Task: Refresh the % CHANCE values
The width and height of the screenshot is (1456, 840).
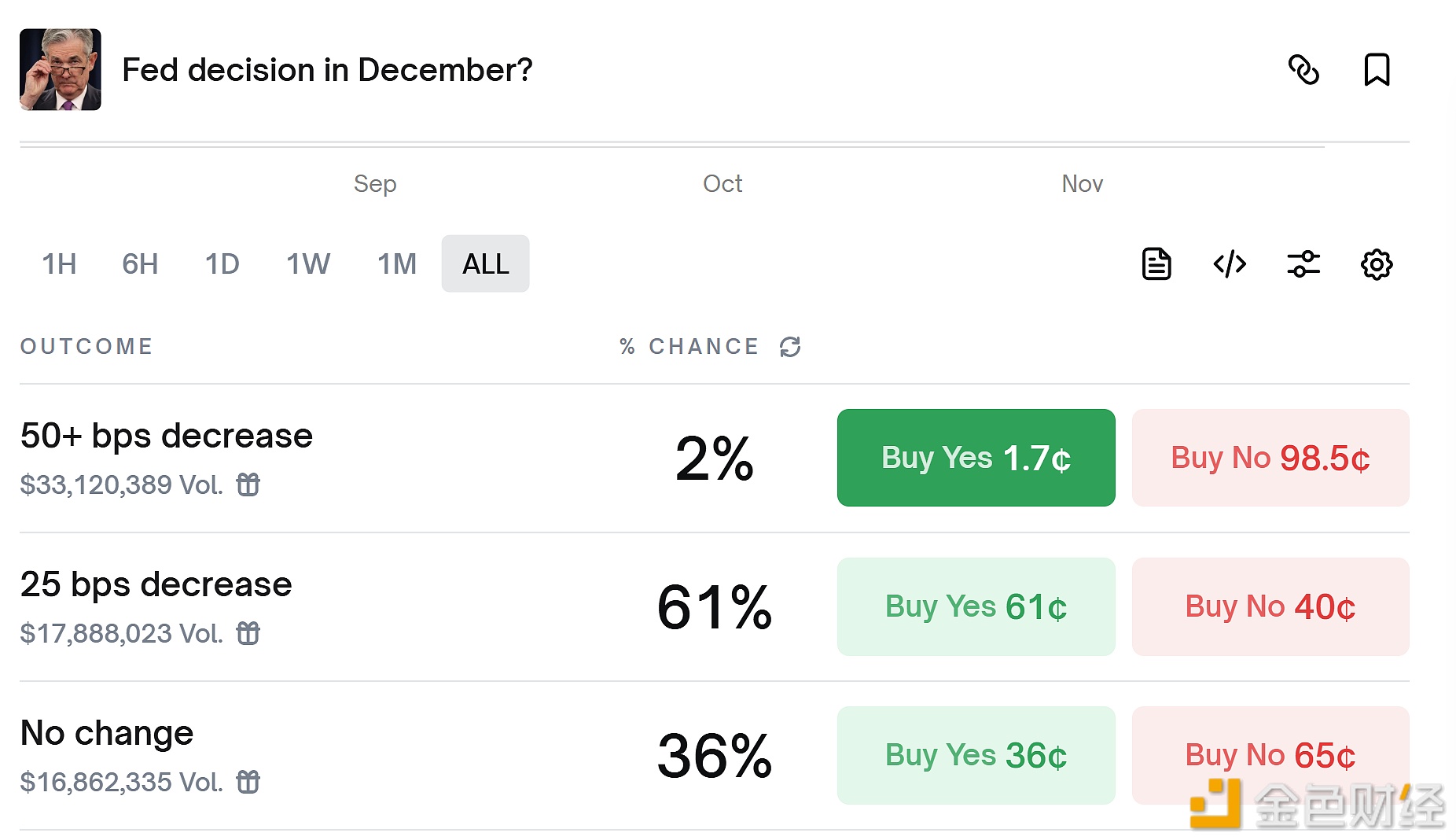Action: click(791, 346)
